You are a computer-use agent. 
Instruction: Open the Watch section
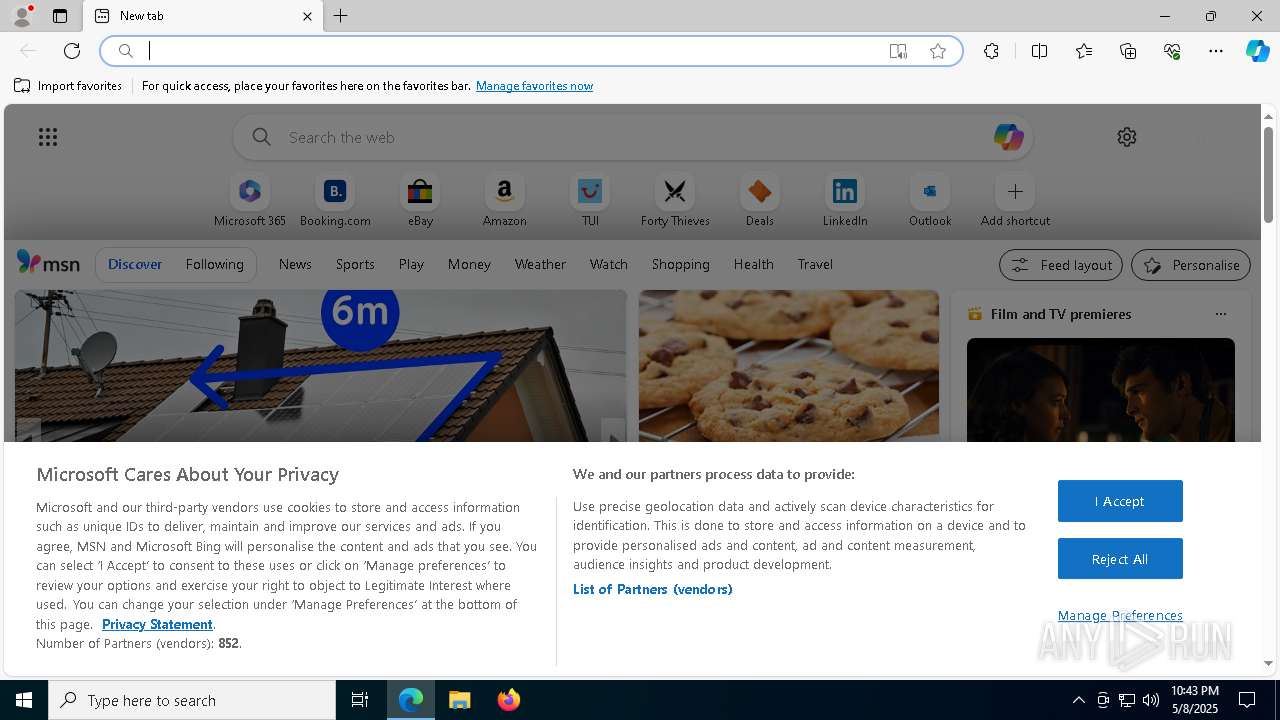pos(609,265)
